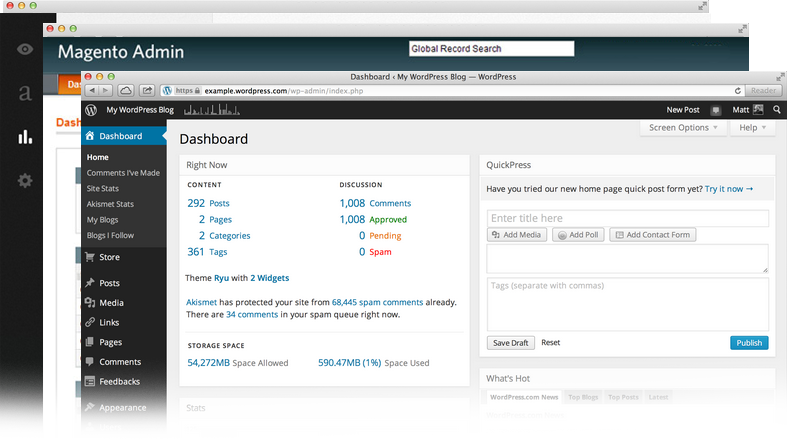787x439 pixels.
Task: Click the Reader button in the address bar
Action: pyautogui.click(x=763, y=90)
